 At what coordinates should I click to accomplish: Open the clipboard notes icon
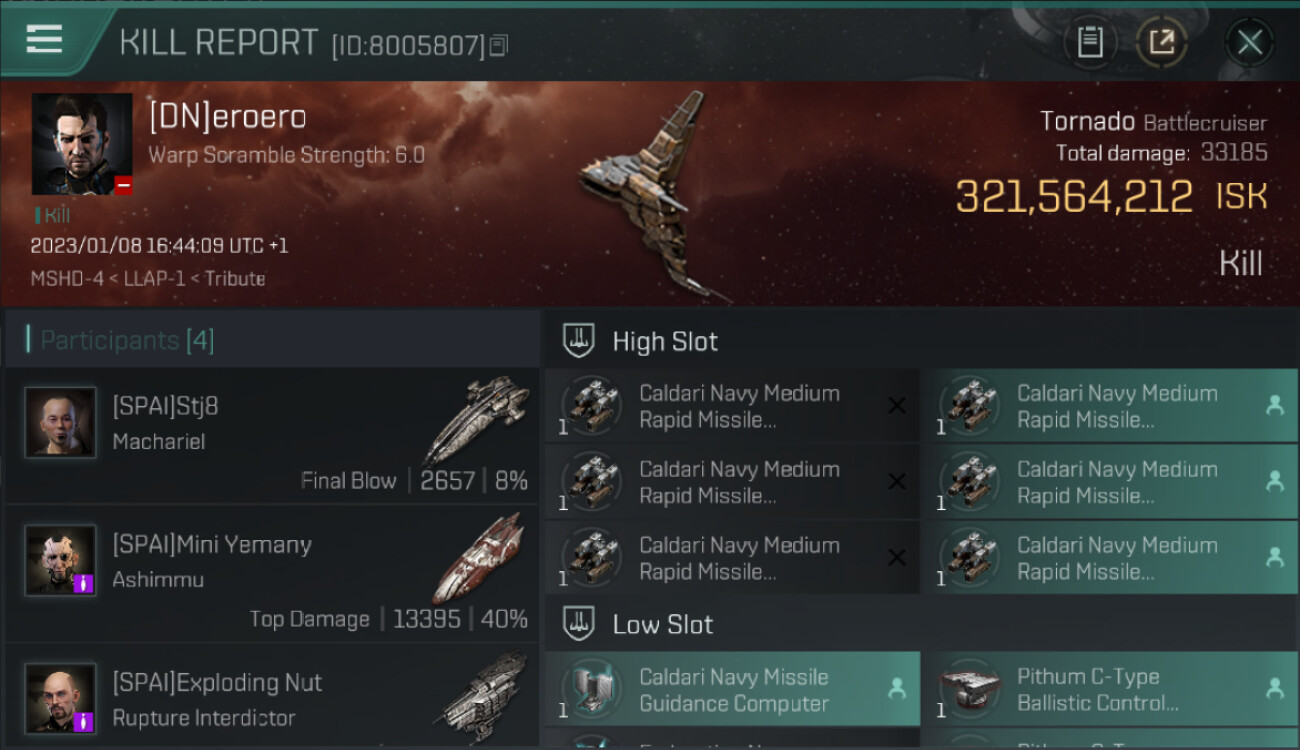(1090, 42)
